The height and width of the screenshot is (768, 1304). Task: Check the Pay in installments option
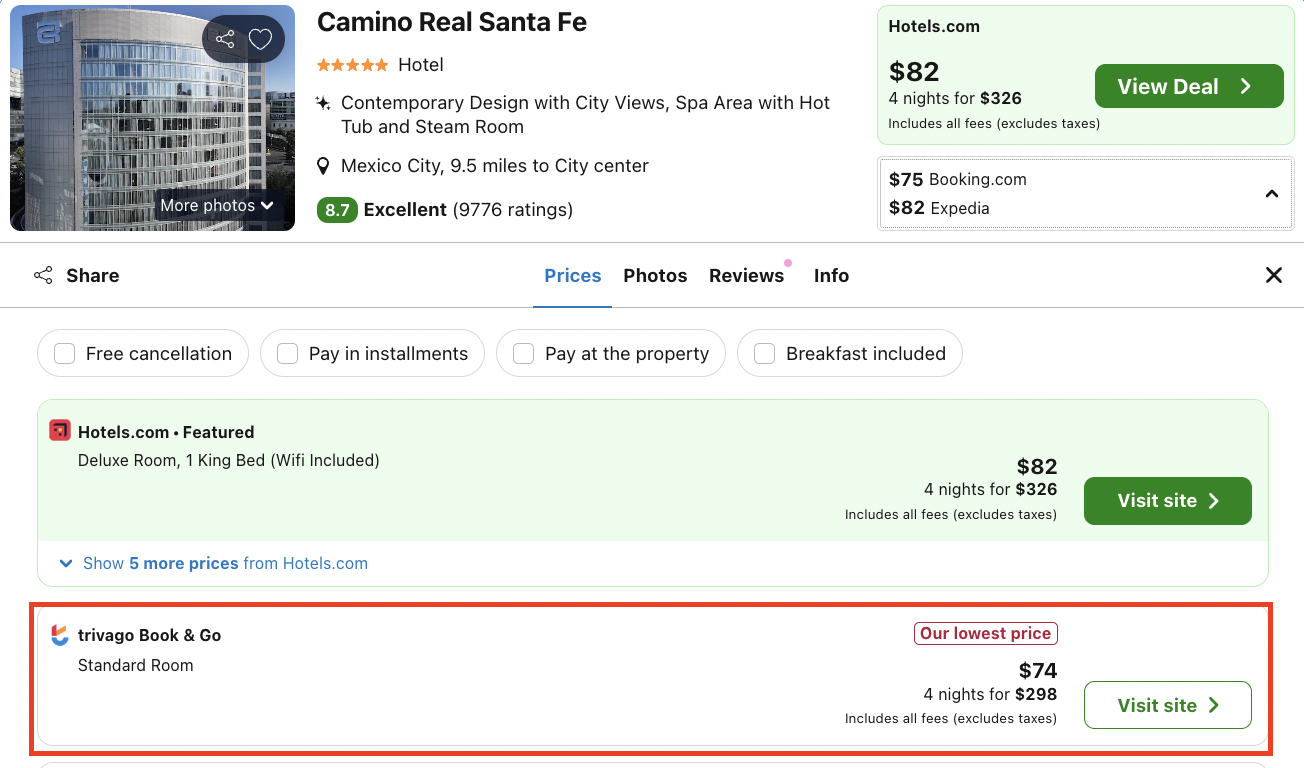[x=288, y=354]
